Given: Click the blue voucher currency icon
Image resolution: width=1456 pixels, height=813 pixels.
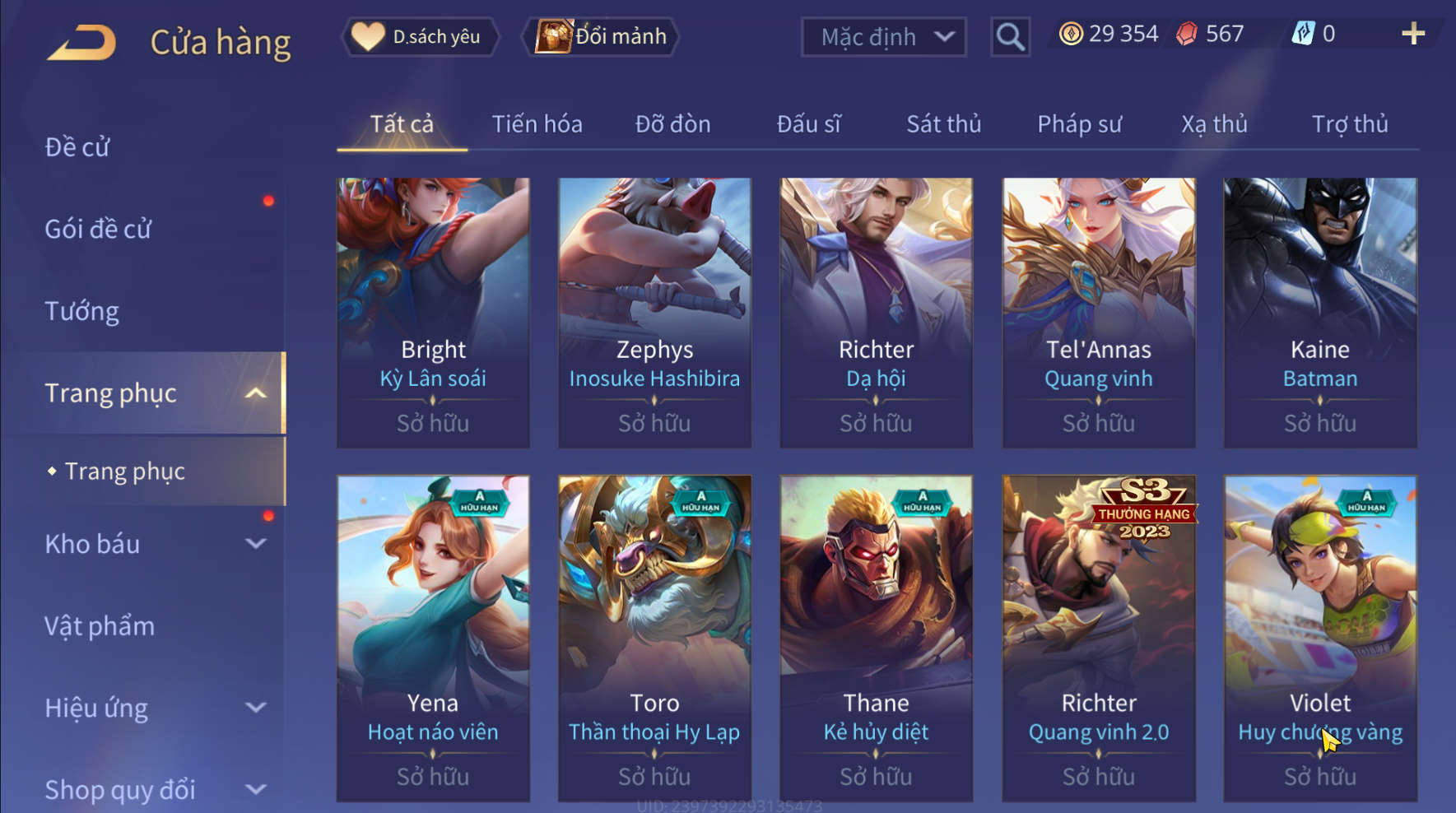Looking at the screenshot, I should (1303, 34).
